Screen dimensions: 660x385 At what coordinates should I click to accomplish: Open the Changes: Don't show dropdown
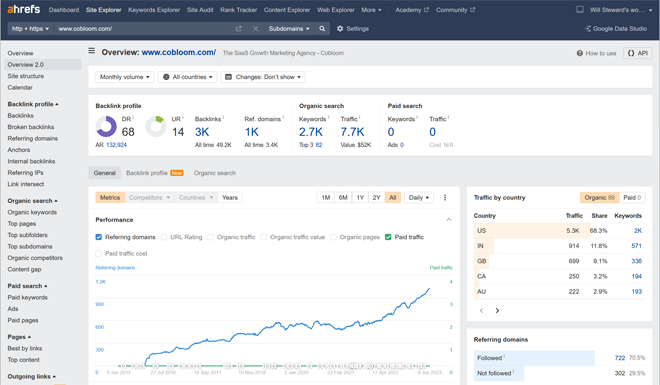coord(263,77)
